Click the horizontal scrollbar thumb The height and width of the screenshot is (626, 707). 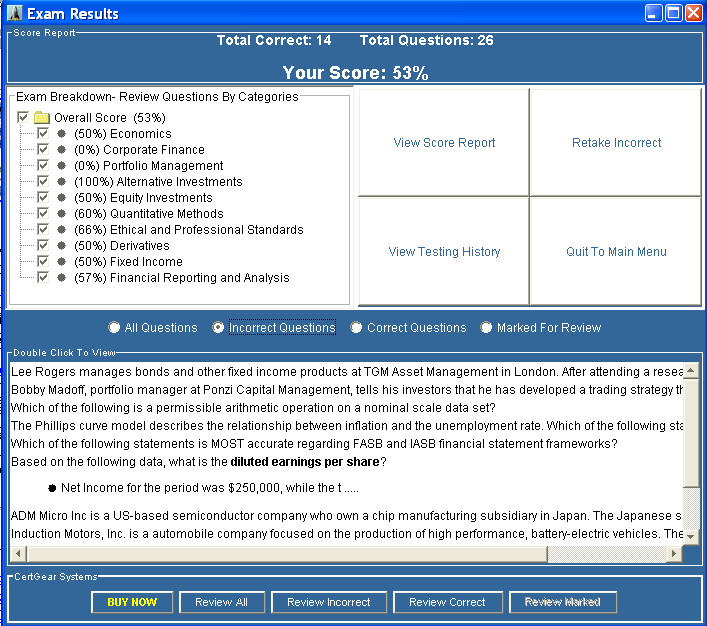click(x=287, y=553)
